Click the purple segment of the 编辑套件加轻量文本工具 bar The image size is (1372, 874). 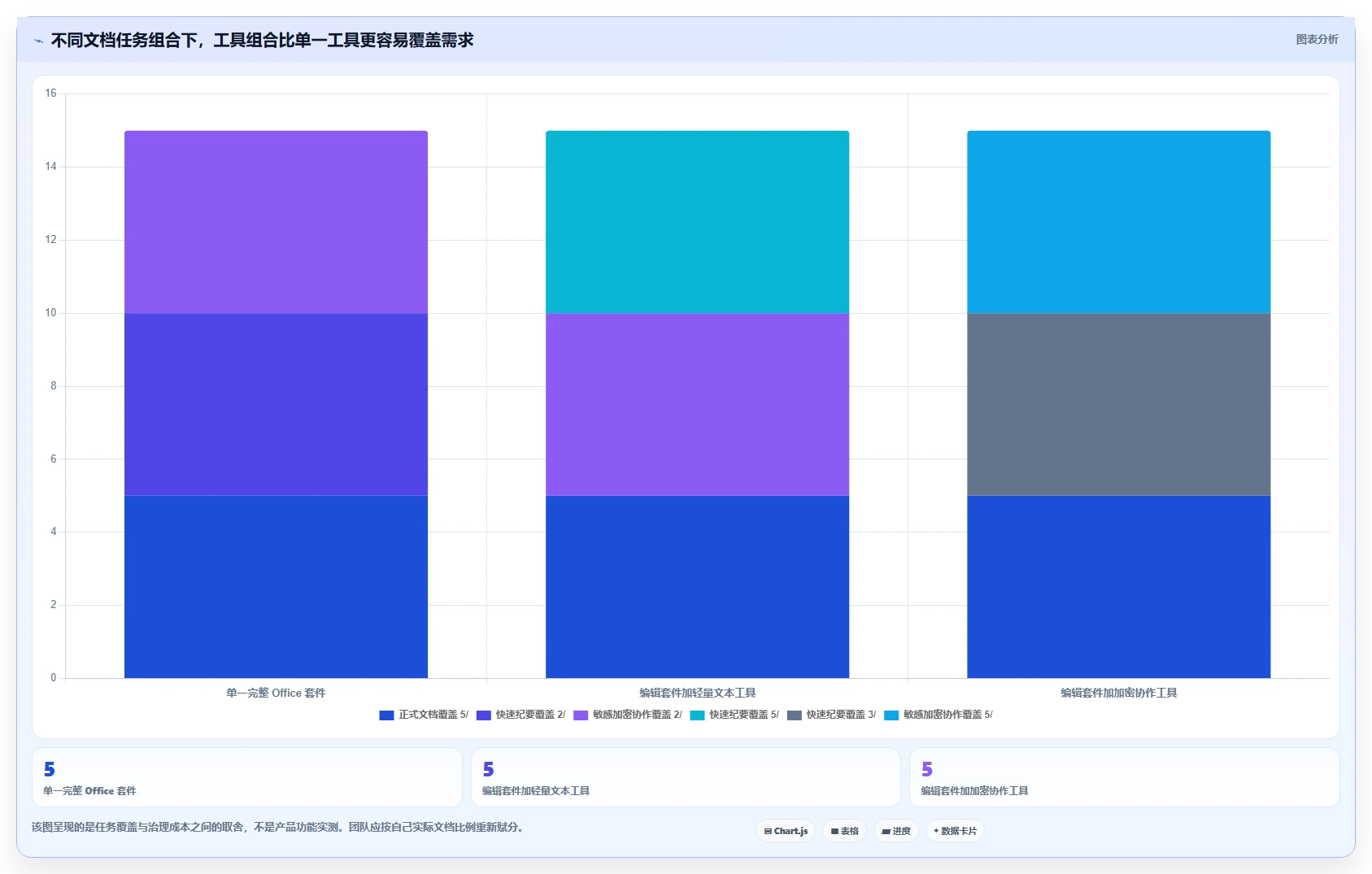pyautogui.click(x=697, y=404)
